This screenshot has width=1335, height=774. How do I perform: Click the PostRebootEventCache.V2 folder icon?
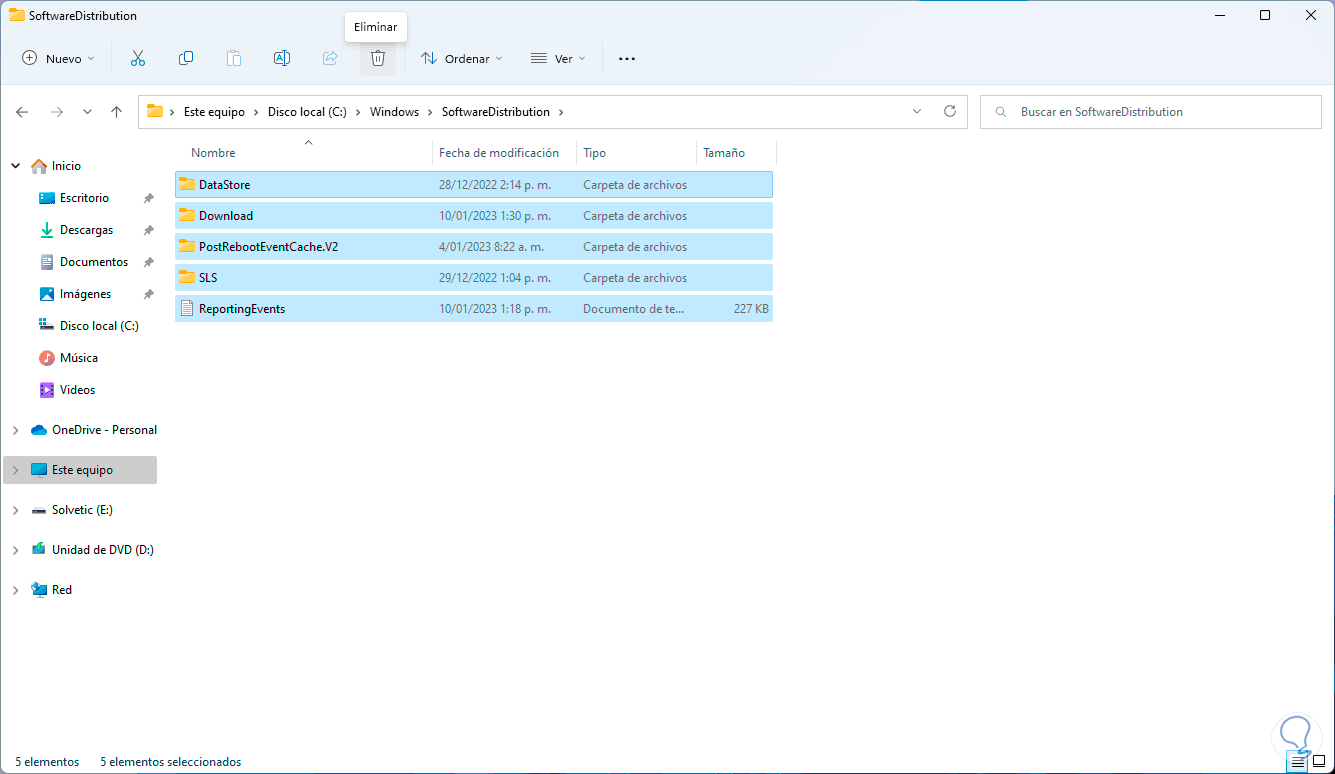(186, 246)
